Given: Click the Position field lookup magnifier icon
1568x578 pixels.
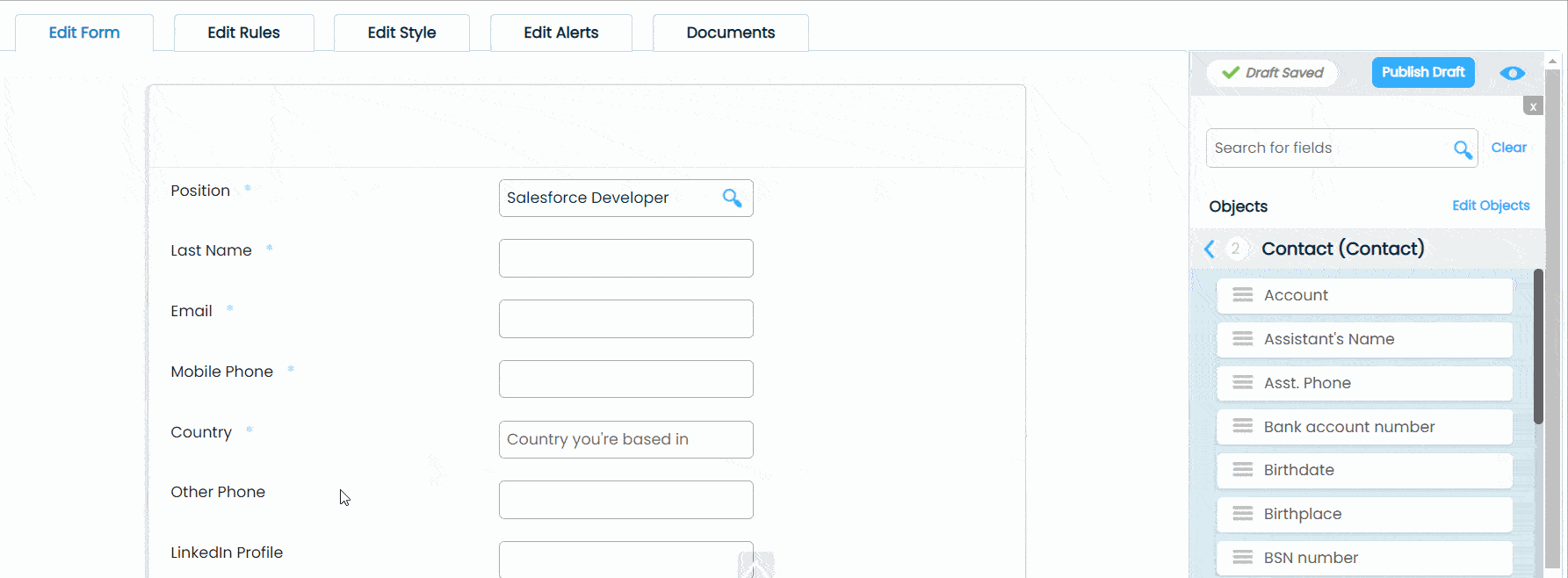Looking at the screenshot, I should (x=732, y=198).
